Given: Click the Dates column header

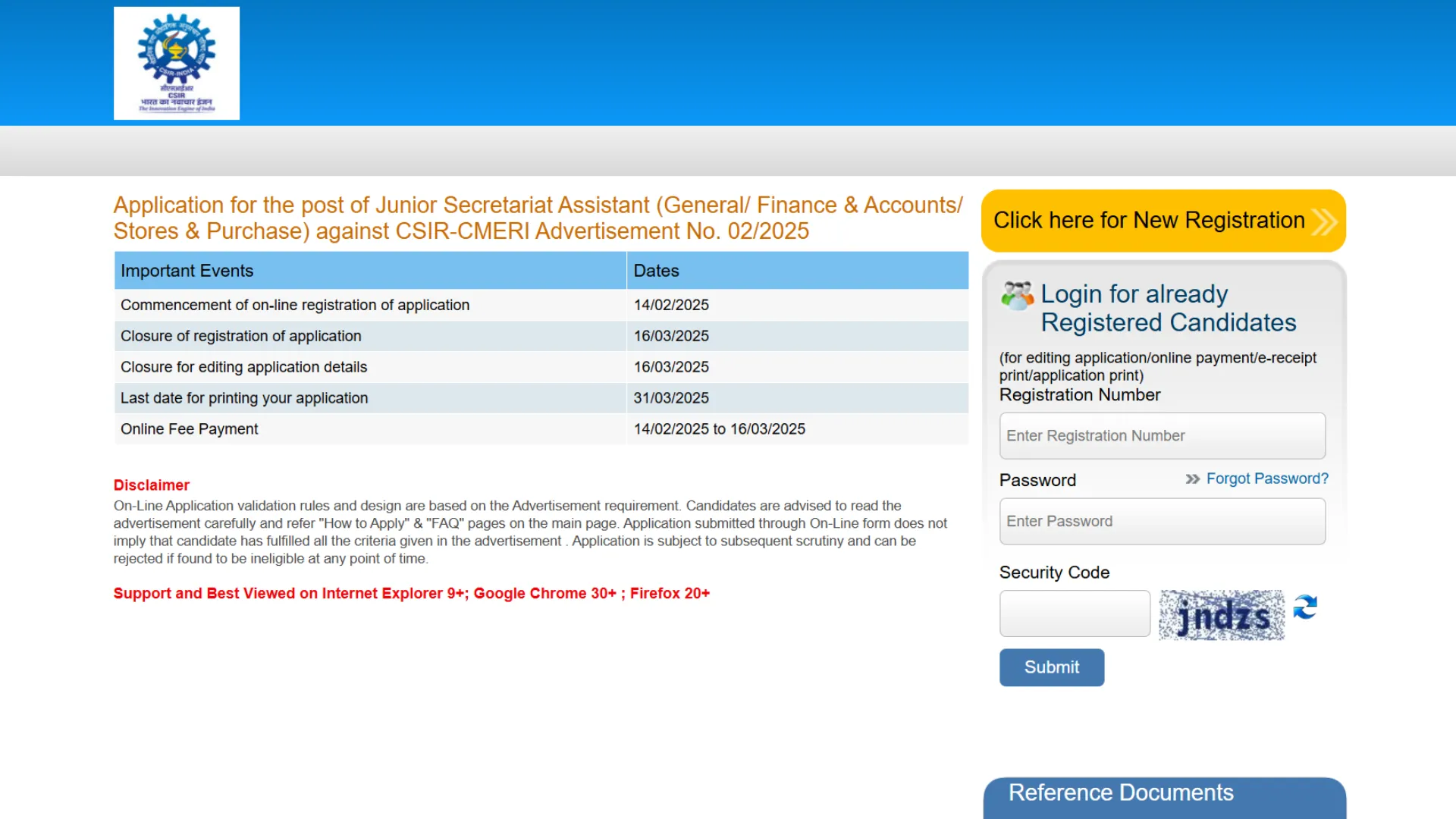Looking at the screenshot, I should 656,271.
